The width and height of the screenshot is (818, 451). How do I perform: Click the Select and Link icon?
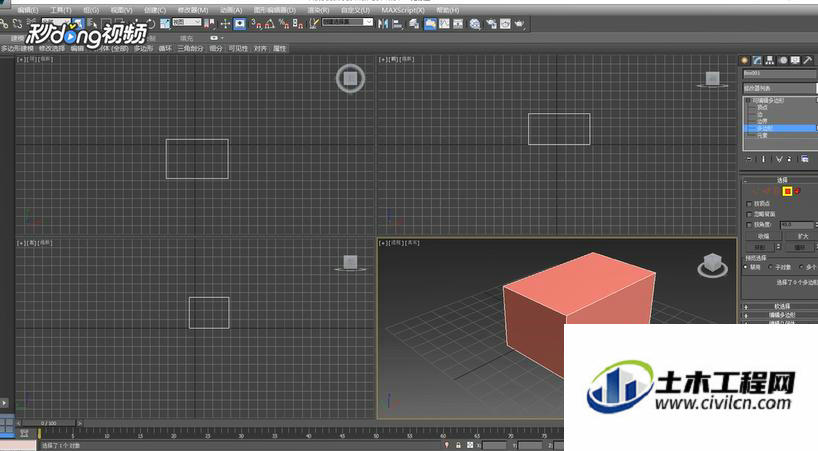[5, 23]
